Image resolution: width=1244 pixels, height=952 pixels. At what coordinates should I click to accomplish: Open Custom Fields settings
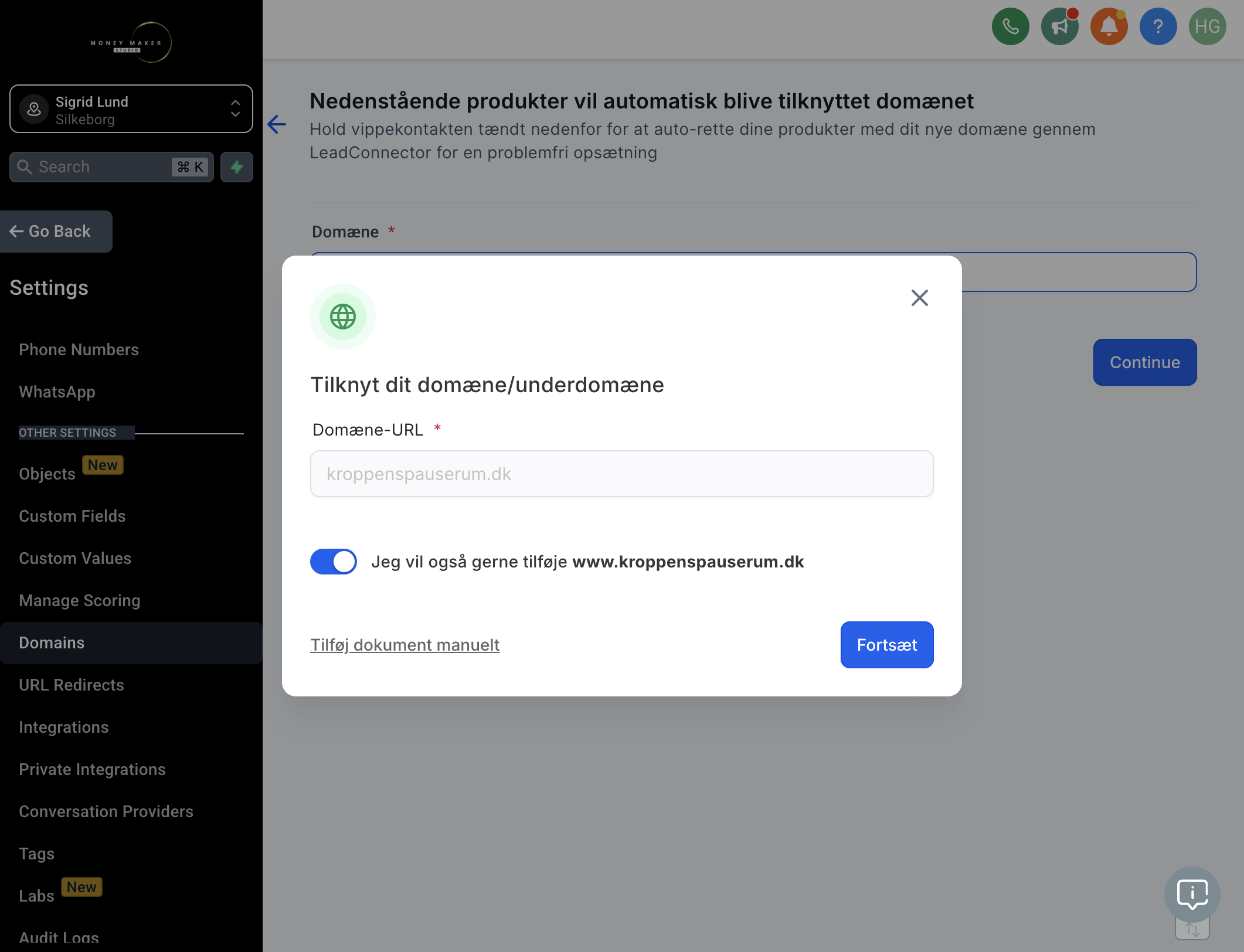click(x=72, y=516)
